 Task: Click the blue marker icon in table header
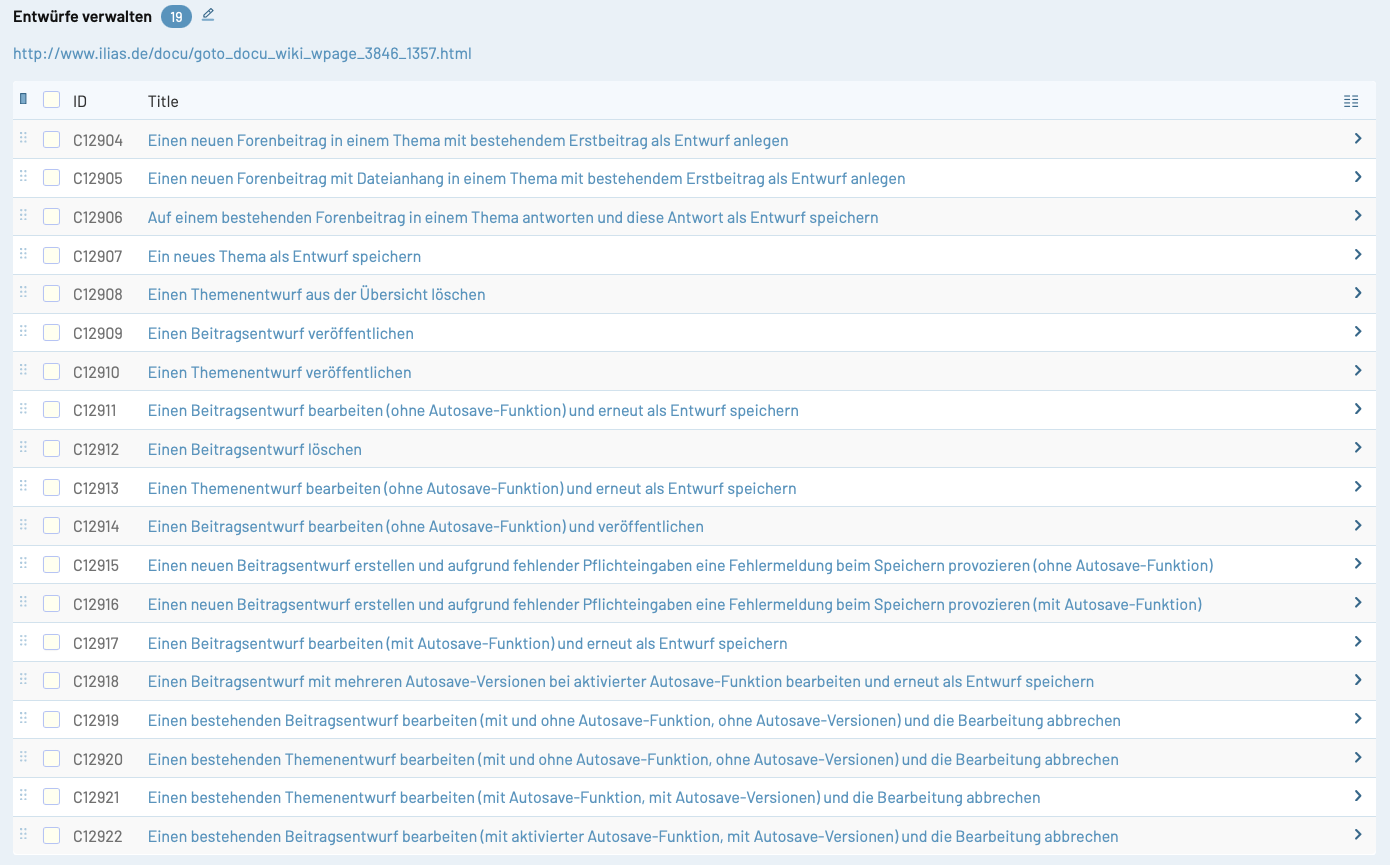[x=23, y=99]
